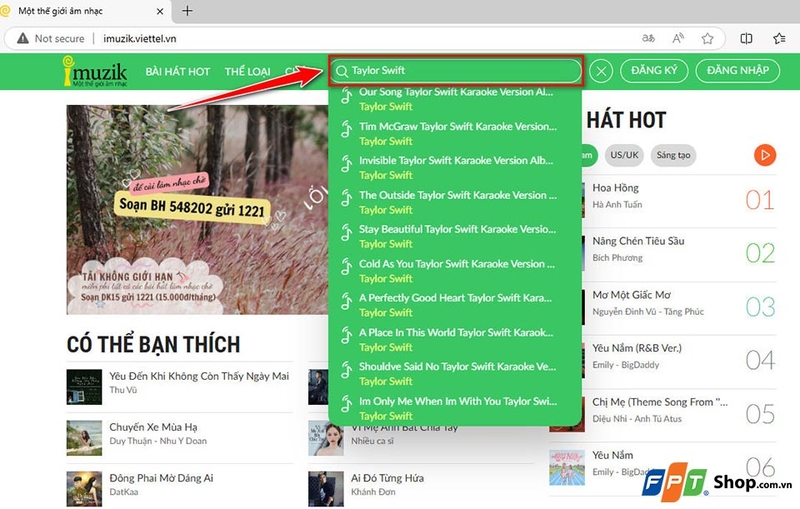Click the ĐĂNG NHẬP button

coord(738,70)
